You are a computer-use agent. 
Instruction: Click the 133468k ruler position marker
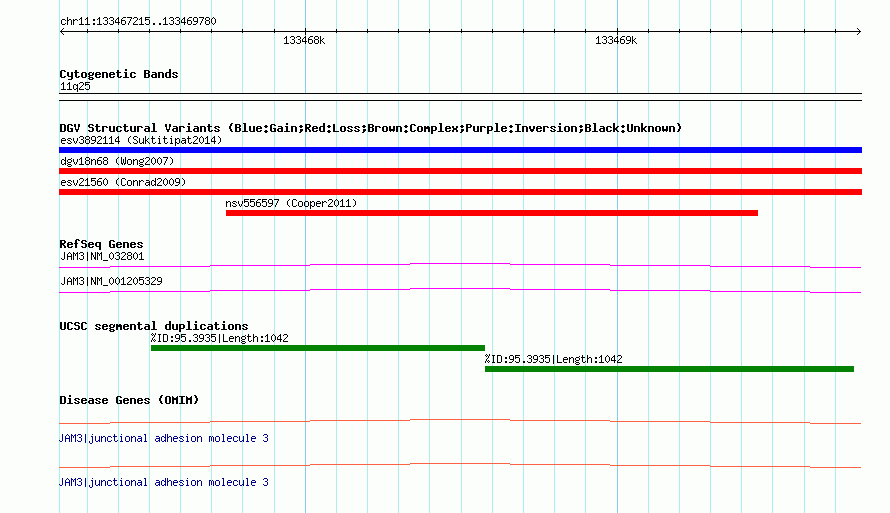(304, 40)
